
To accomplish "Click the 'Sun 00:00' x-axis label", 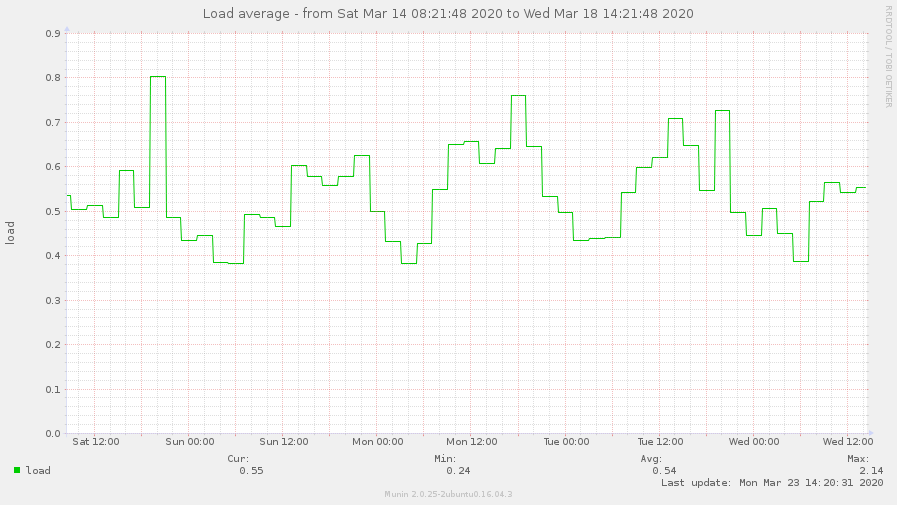I will [x=190, y=442].
